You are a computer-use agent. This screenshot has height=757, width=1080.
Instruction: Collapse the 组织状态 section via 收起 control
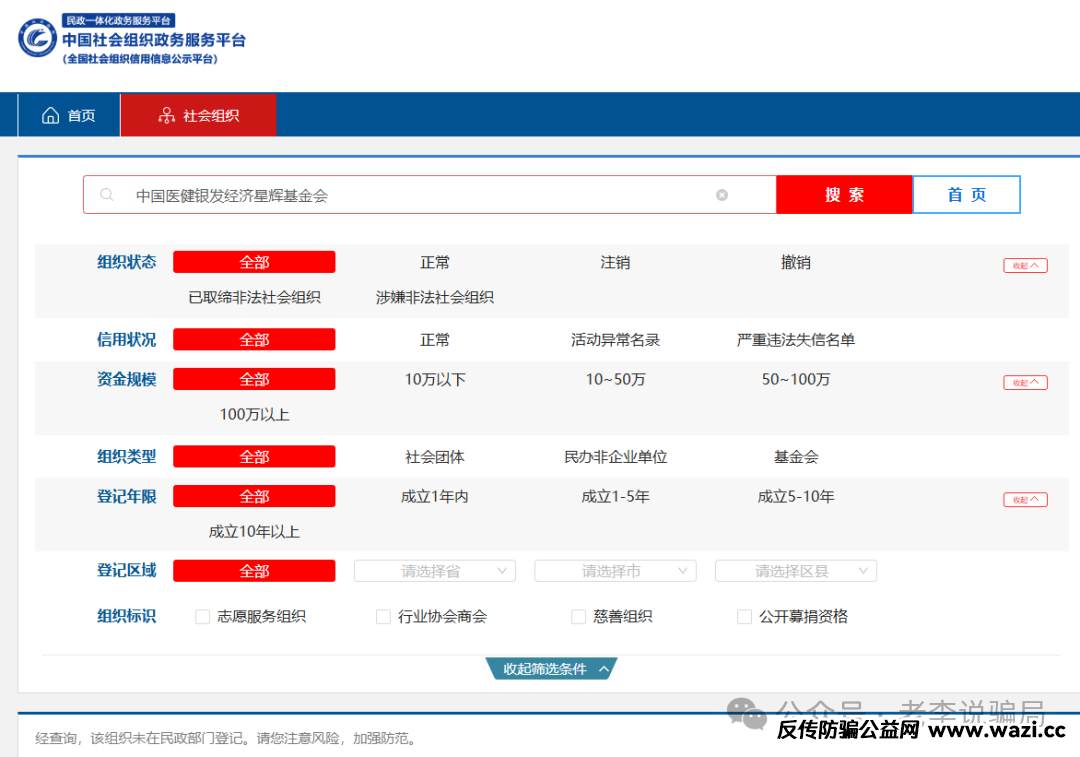click(1024, 264)
